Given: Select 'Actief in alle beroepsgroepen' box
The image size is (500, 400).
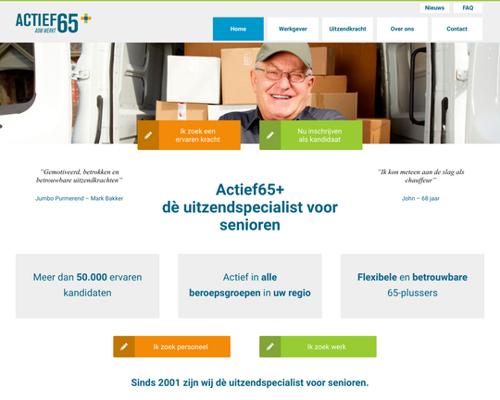Looking at the screenshot, I should (x=250, y=286).
